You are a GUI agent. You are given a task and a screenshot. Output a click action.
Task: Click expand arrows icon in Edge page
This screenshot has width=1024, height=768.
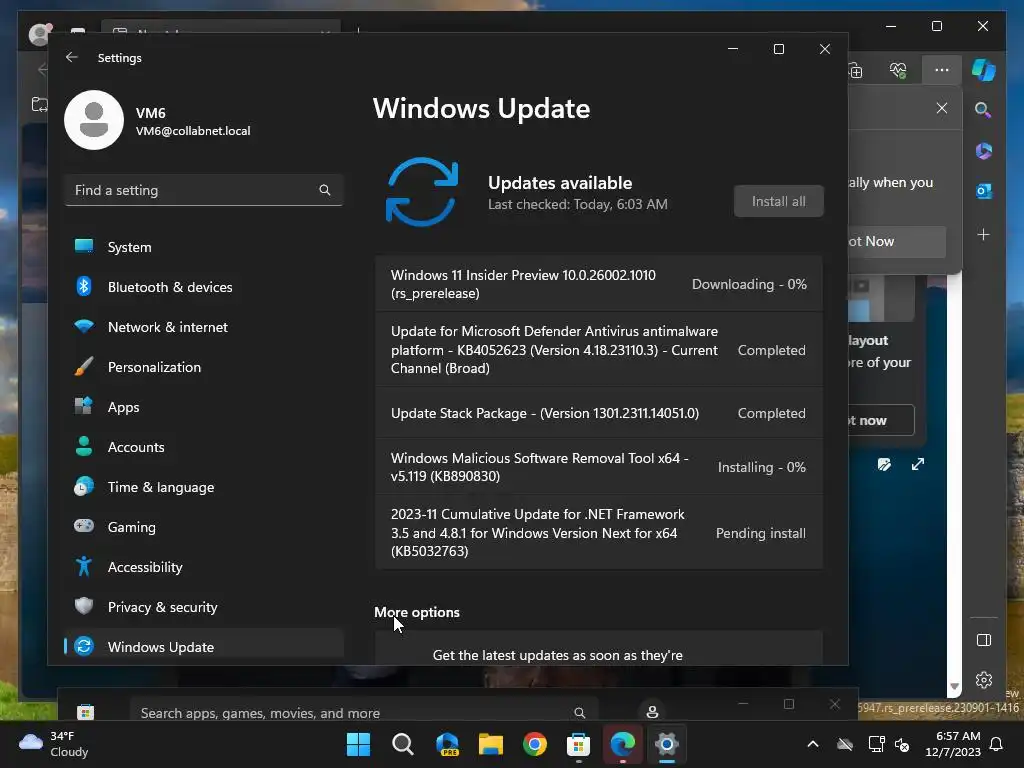click(x=918, y=464)
